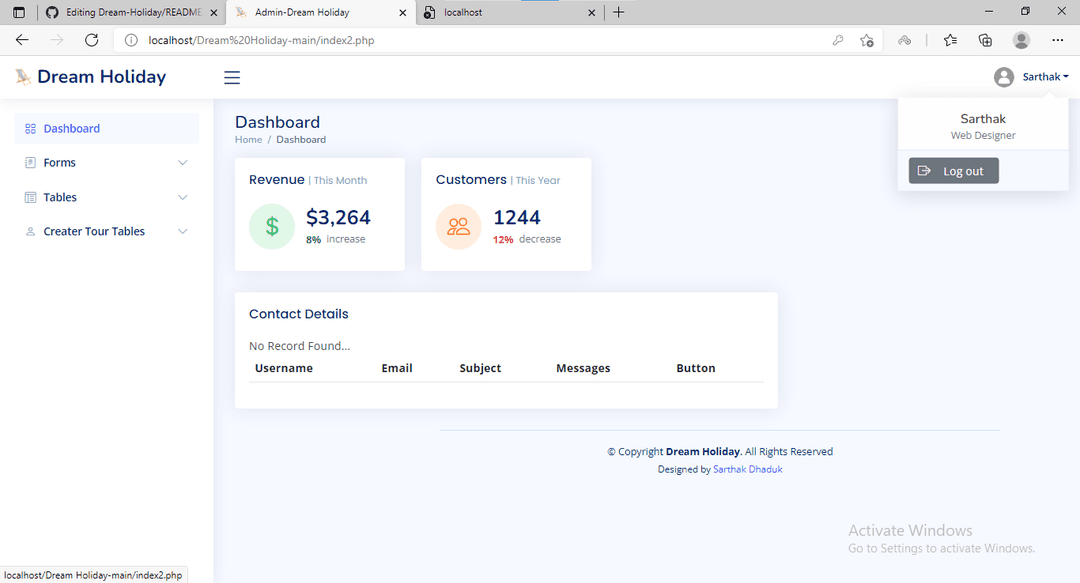The image size is (1080, 583).
Task: Expand the Forms sidebar section
Action: [182, 162]
